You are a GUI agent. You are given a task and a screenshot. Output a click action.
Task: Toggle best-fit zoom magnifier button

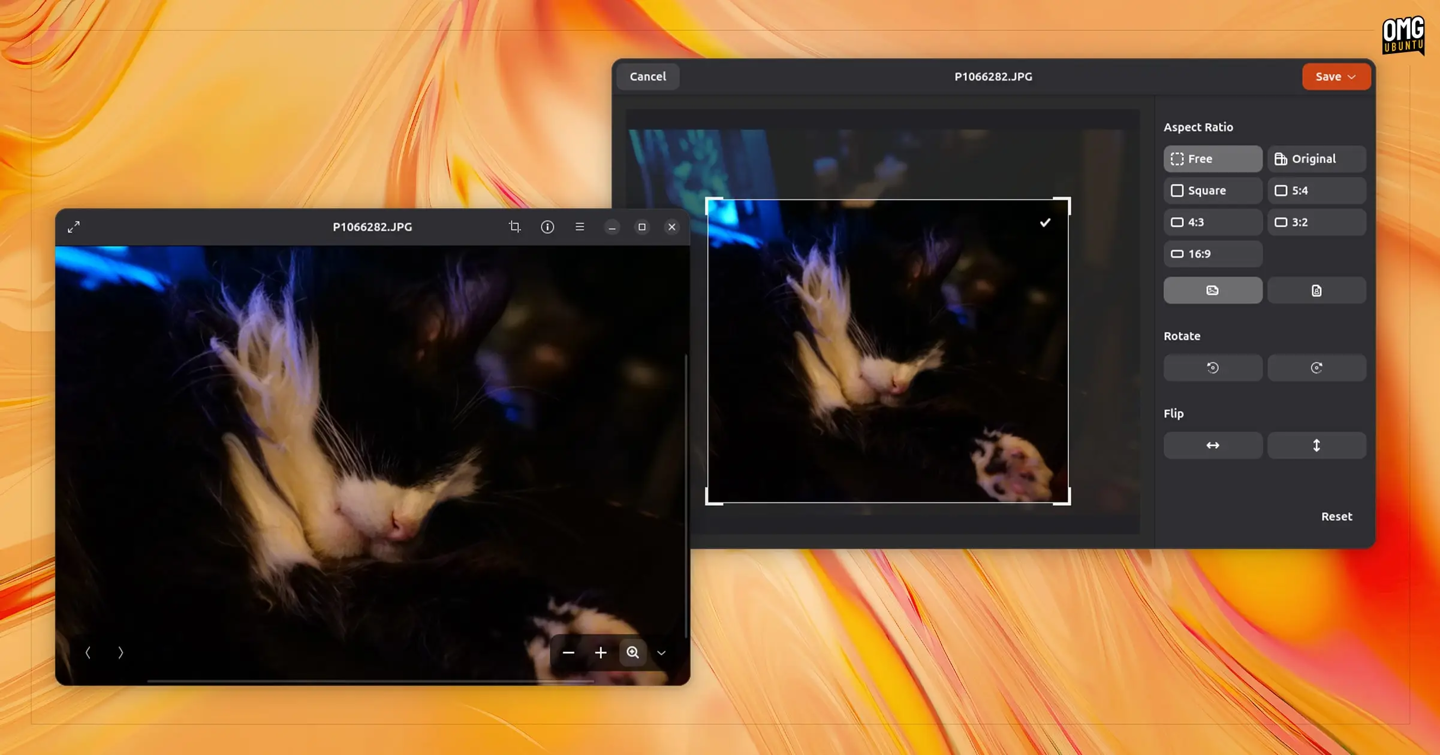pyautogui.click(x=633, y=653)
